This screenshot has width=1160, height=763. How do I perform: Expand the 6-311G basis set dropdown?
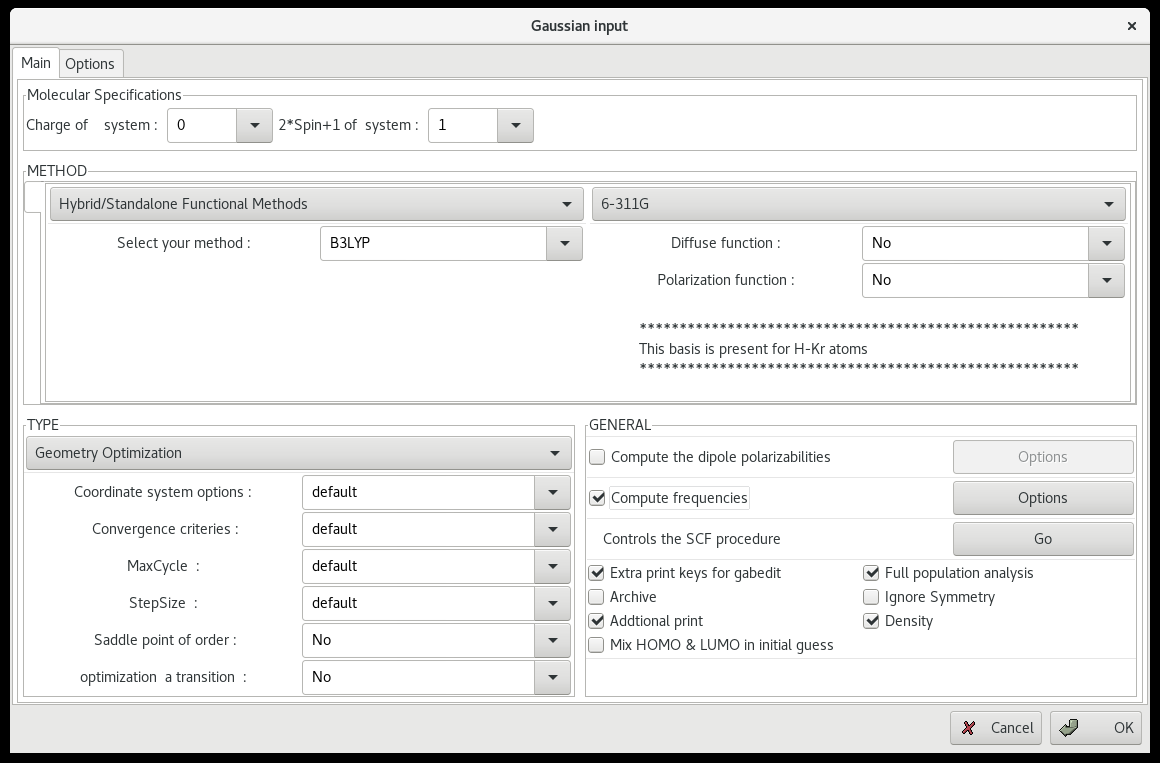858,204
